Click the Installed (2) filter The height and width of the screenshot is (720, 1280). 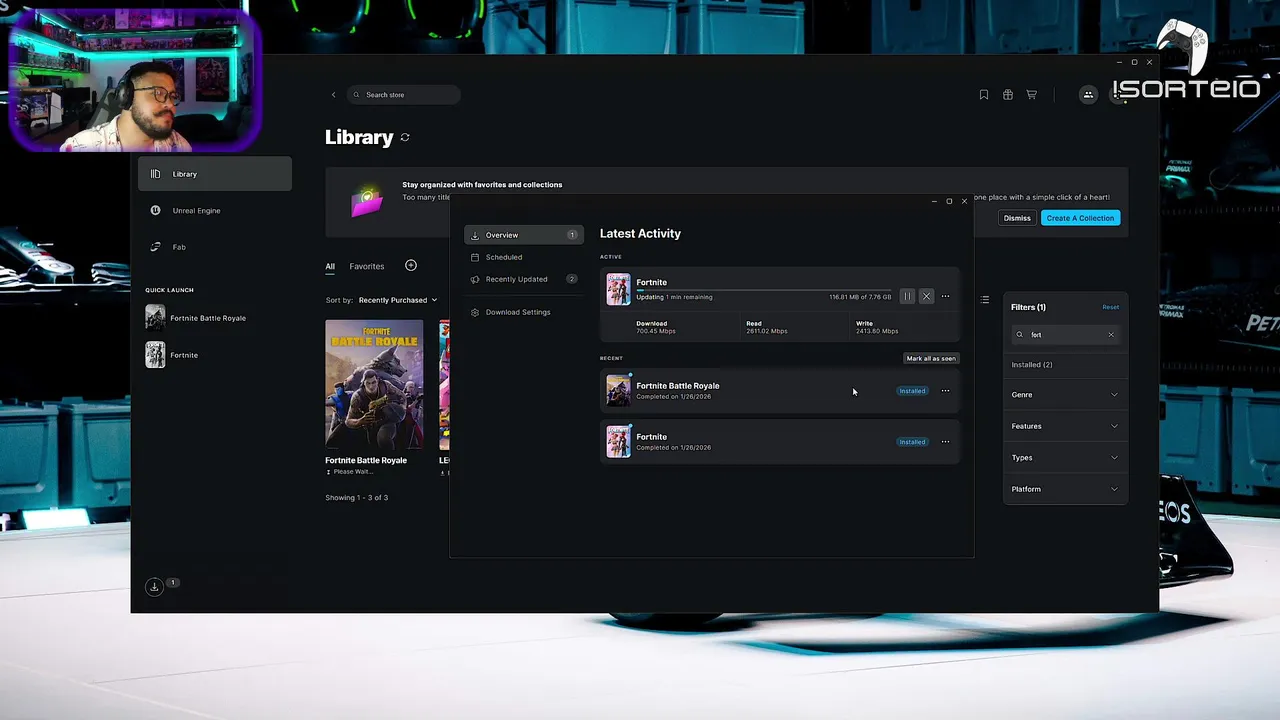click(1032, 365)
